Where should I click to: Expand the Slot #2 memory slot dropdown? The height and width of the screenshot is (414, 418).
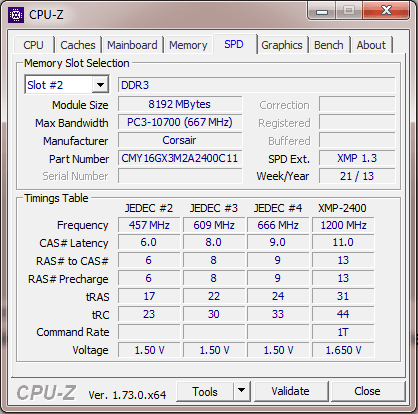[100, 85]
